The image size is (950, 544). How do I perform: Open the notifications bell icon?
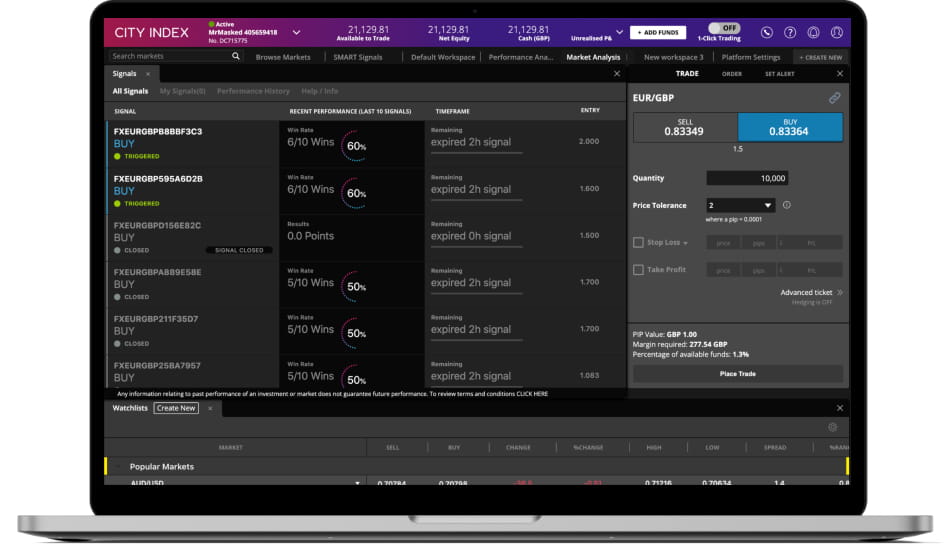click(x=813, y=33)
